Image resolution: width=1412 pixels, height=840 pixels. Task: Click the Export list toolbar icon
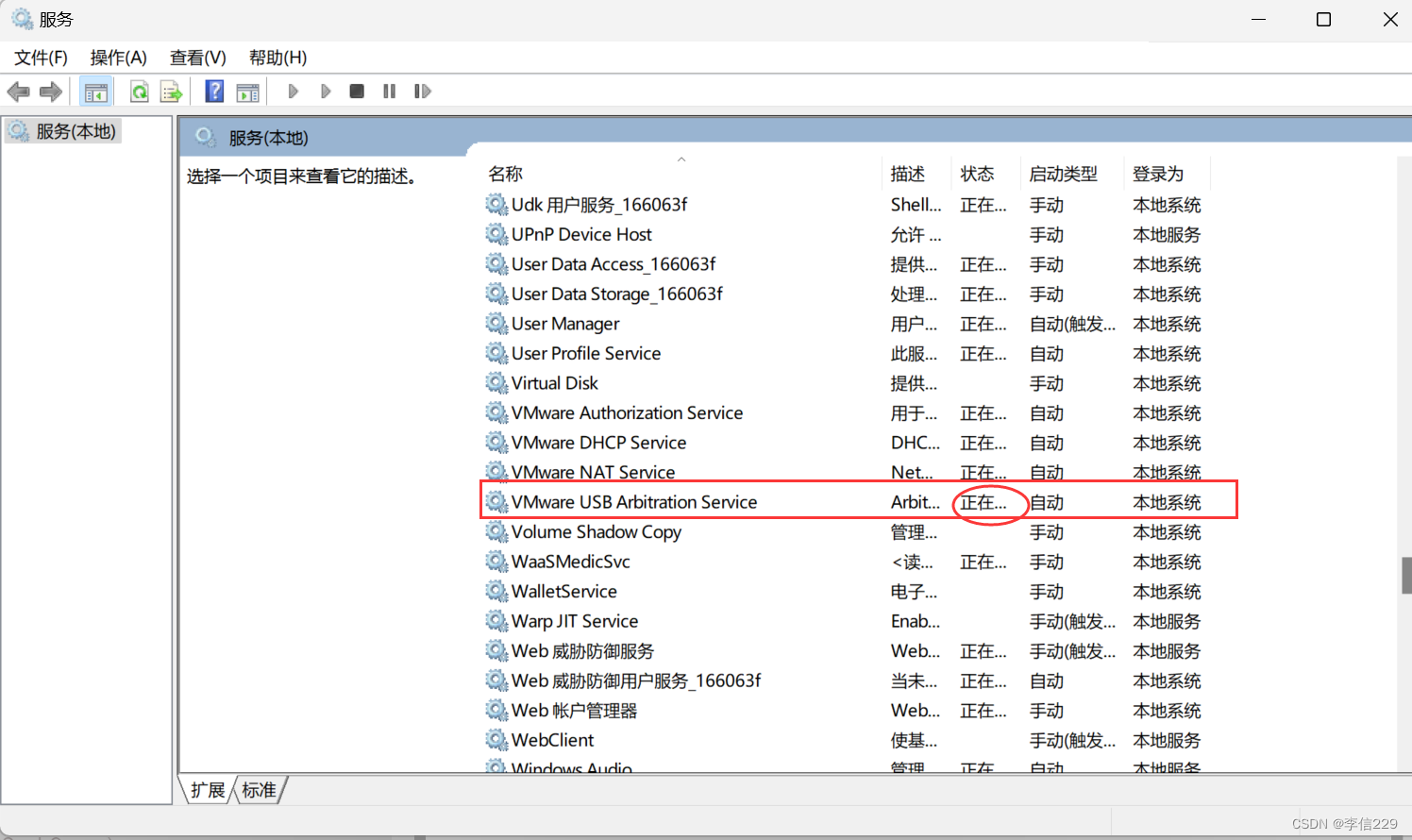pyautogui.click(x=171, y=92)
